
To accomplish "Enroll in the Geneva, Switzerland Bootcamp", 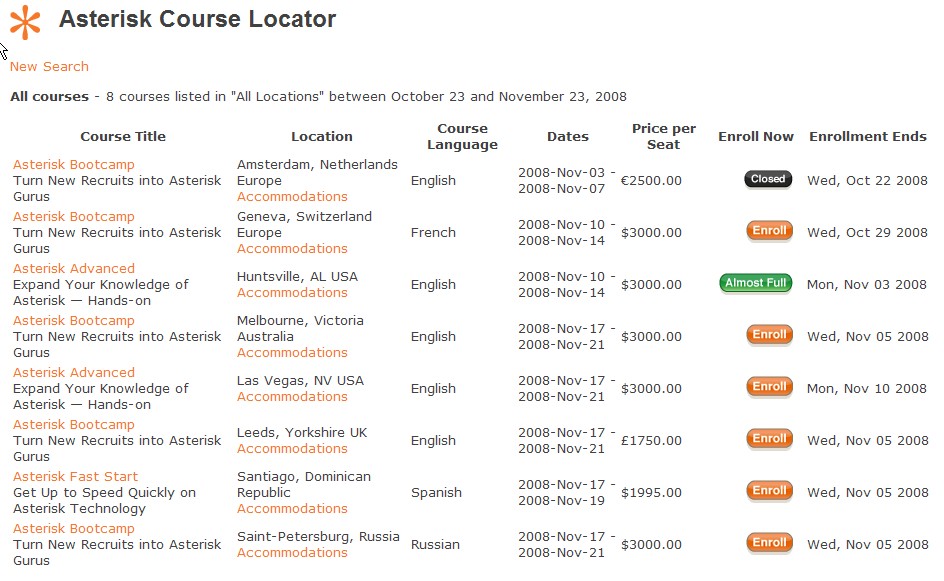I will (769, 231).
